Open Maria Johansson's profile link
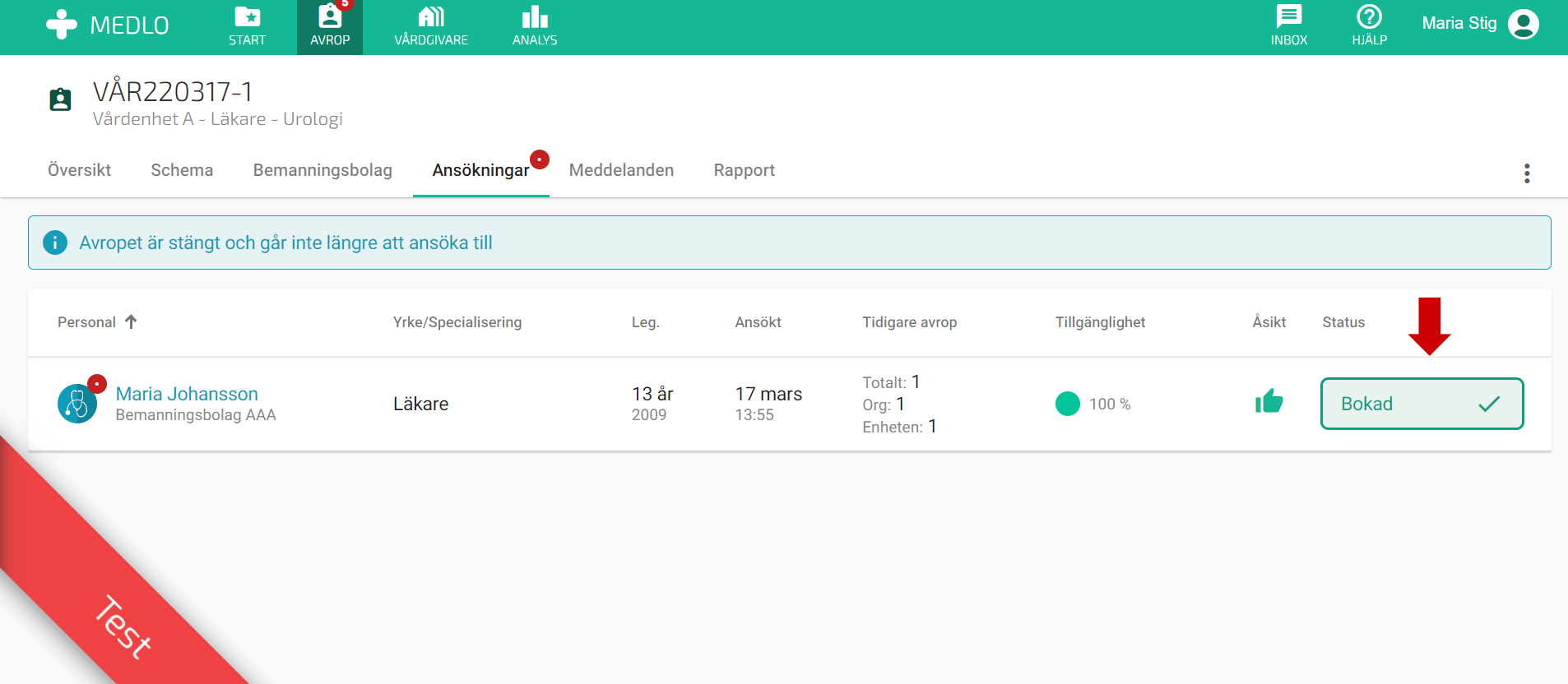Image resolution: width=1568 pixels, height=684 pixels. tap(187, 394)
